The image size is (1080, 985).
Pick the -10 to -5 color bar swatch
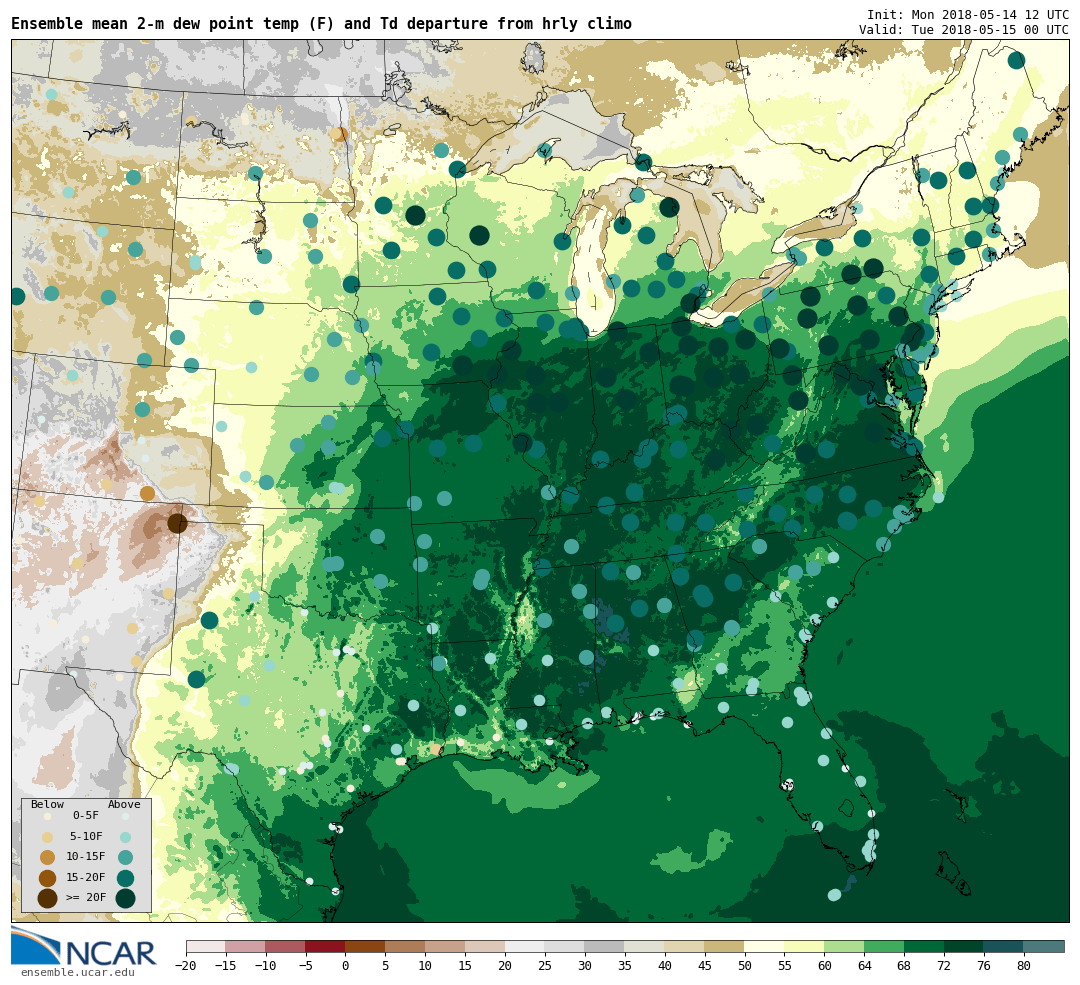pyautogui.click(x=286, y=946)
